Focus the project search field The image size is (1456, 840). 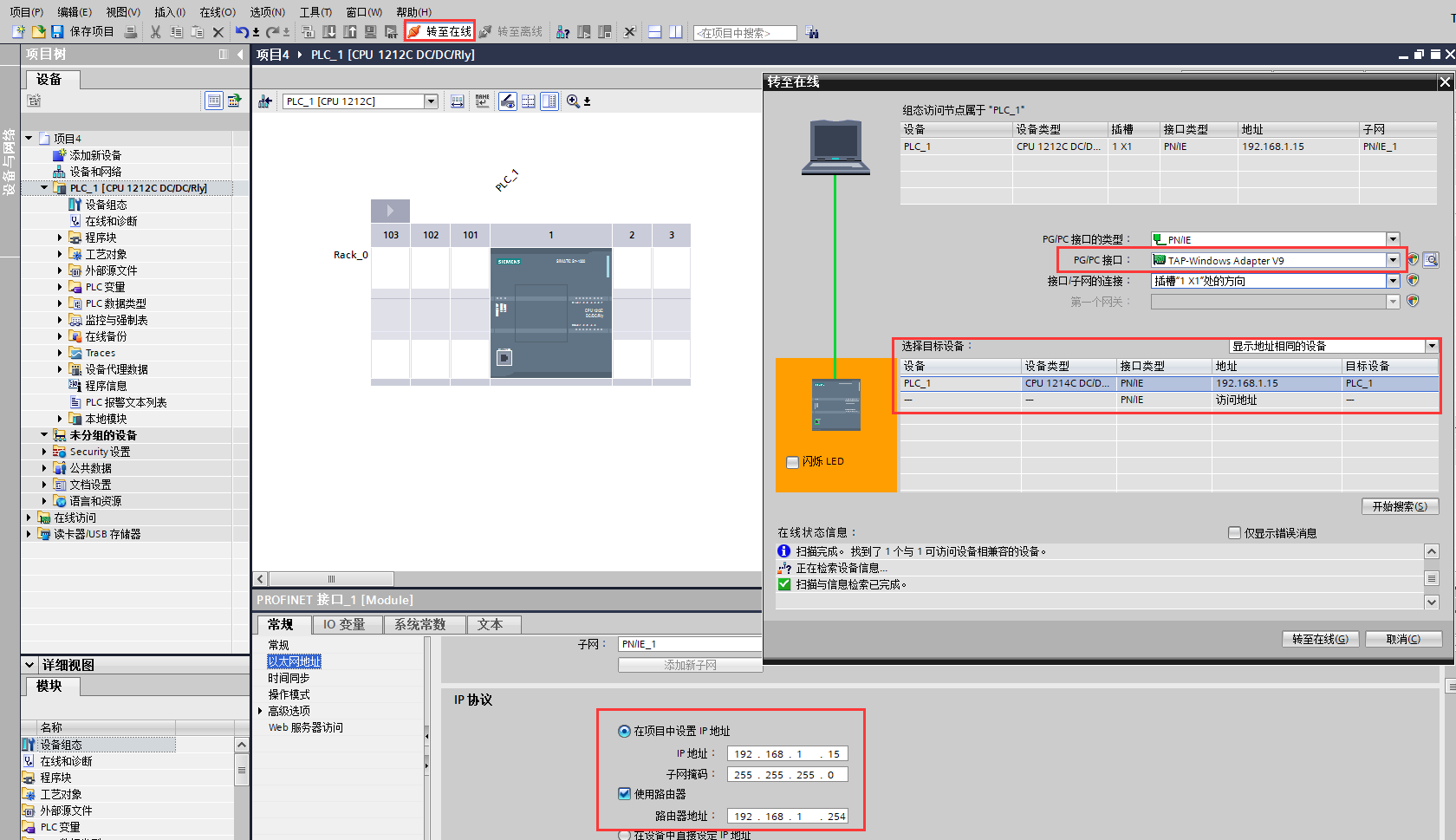click(x=745, y=33)
